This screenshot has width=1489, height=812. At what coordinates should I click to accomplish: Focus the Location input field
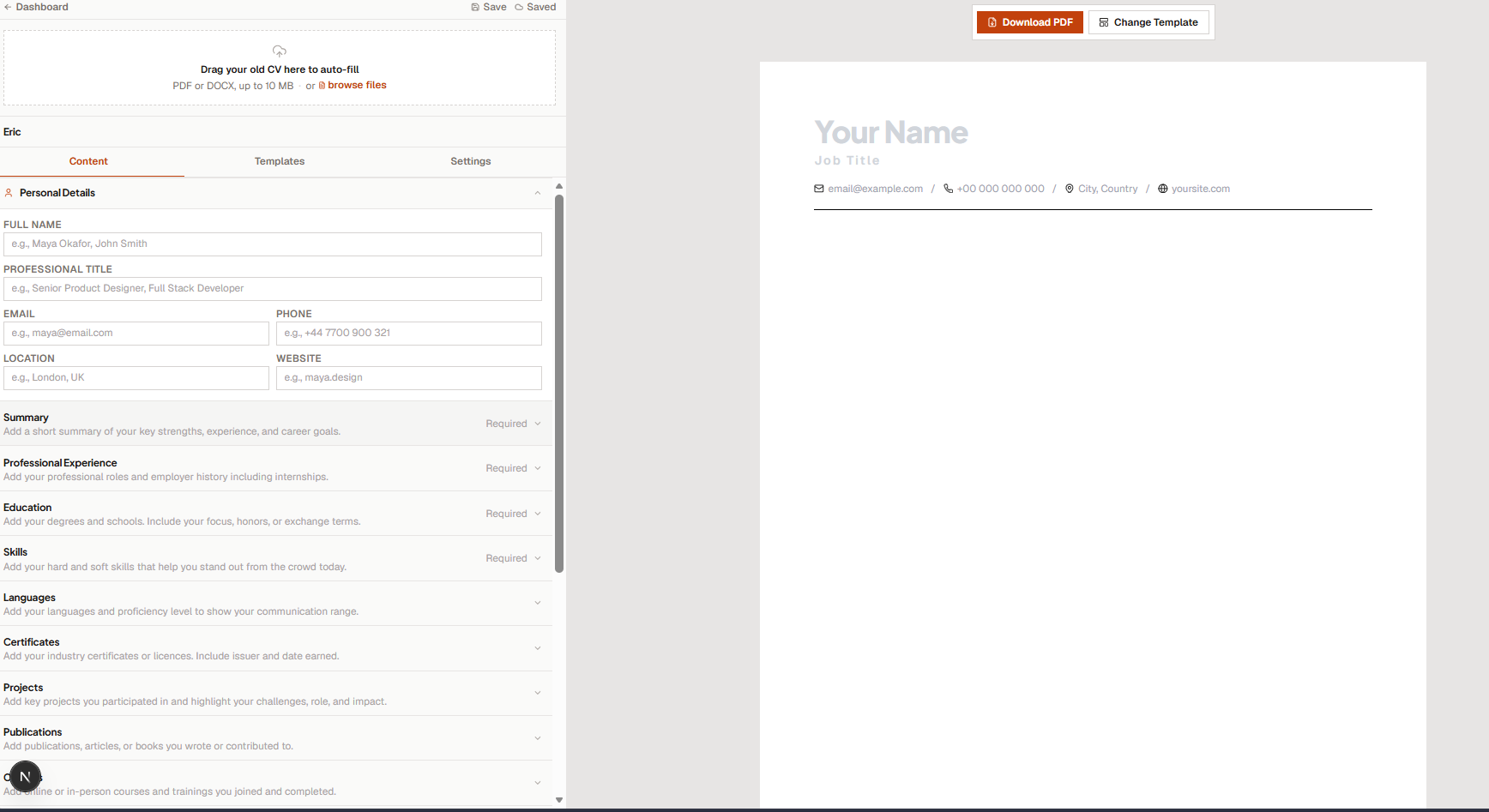tap(136, 378)
